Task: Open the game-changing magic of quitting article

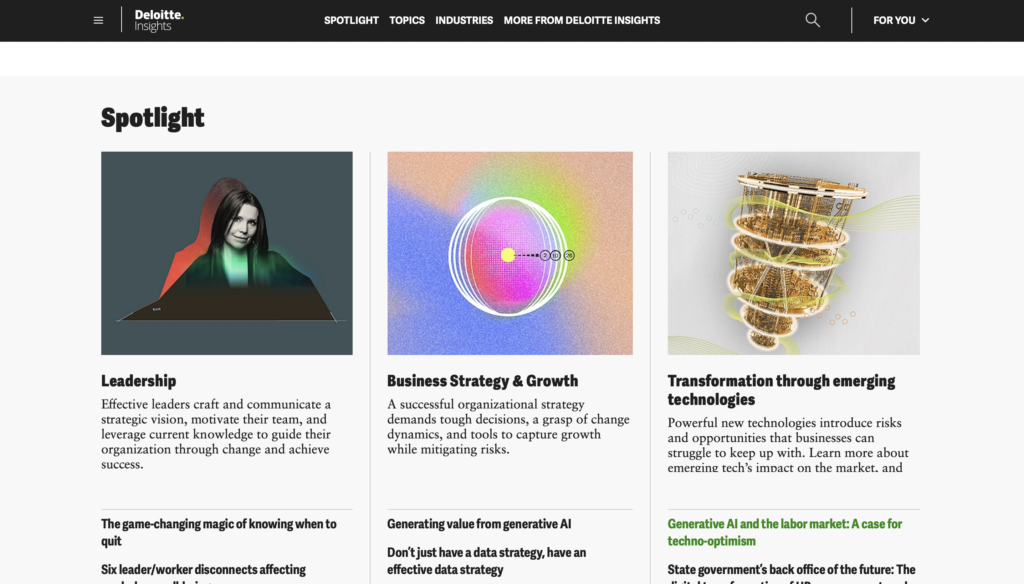Action: coord(219,532)
